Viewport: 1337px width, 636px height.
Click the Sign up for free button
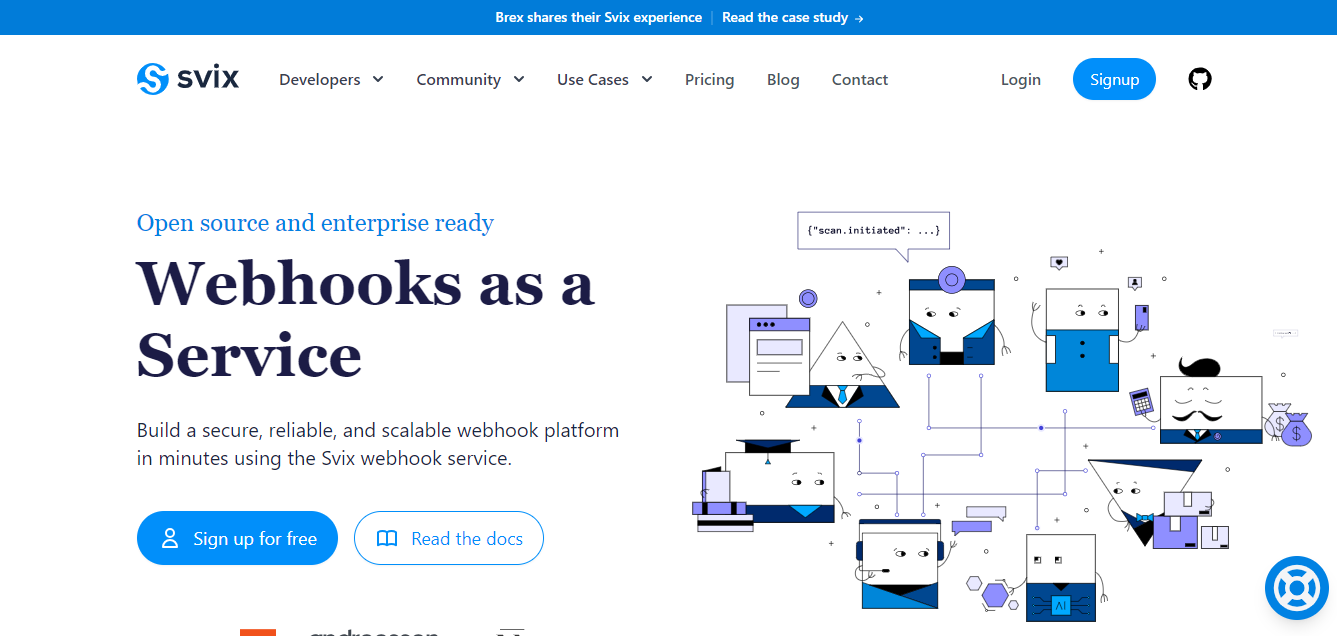pos(237,538)
